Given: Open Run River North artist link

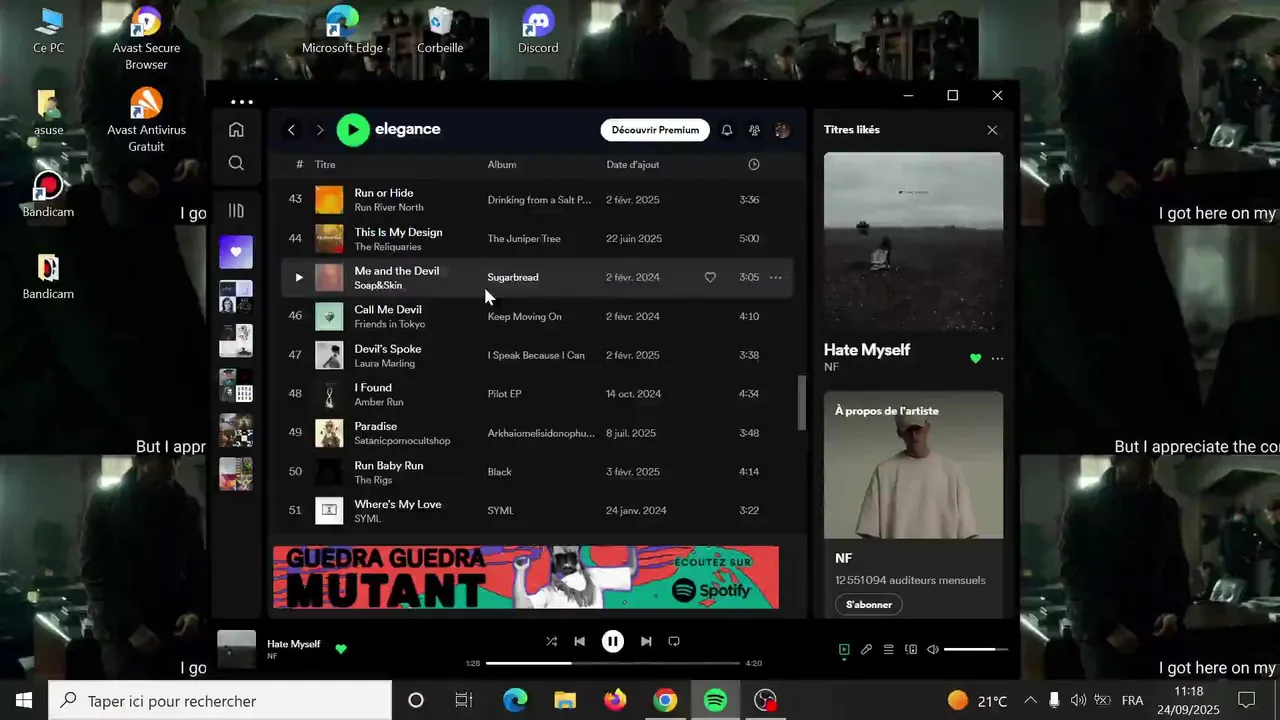Looking at the screenshot, I should coord(389,207).
